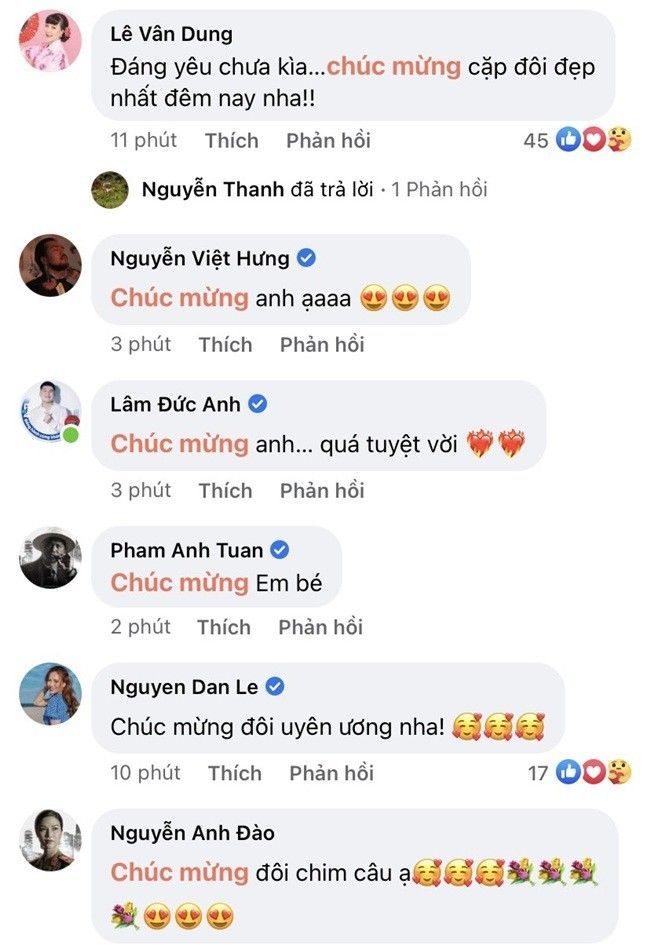This screenshot has height=949, width=650.
Task: Open Lâm Đức Anh's profile avatar
Action: pyautogui.click(x=51, y=411)
